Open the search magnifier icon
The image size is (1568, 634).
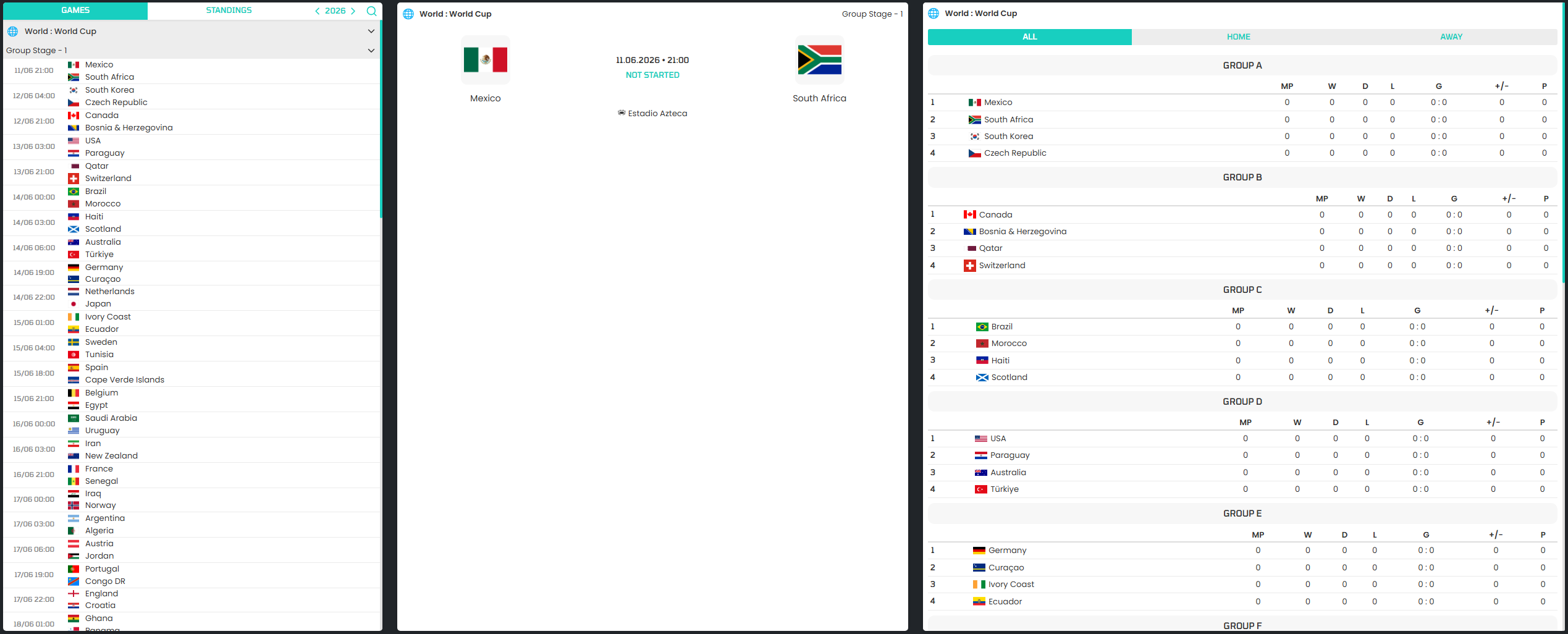point(371,11)
